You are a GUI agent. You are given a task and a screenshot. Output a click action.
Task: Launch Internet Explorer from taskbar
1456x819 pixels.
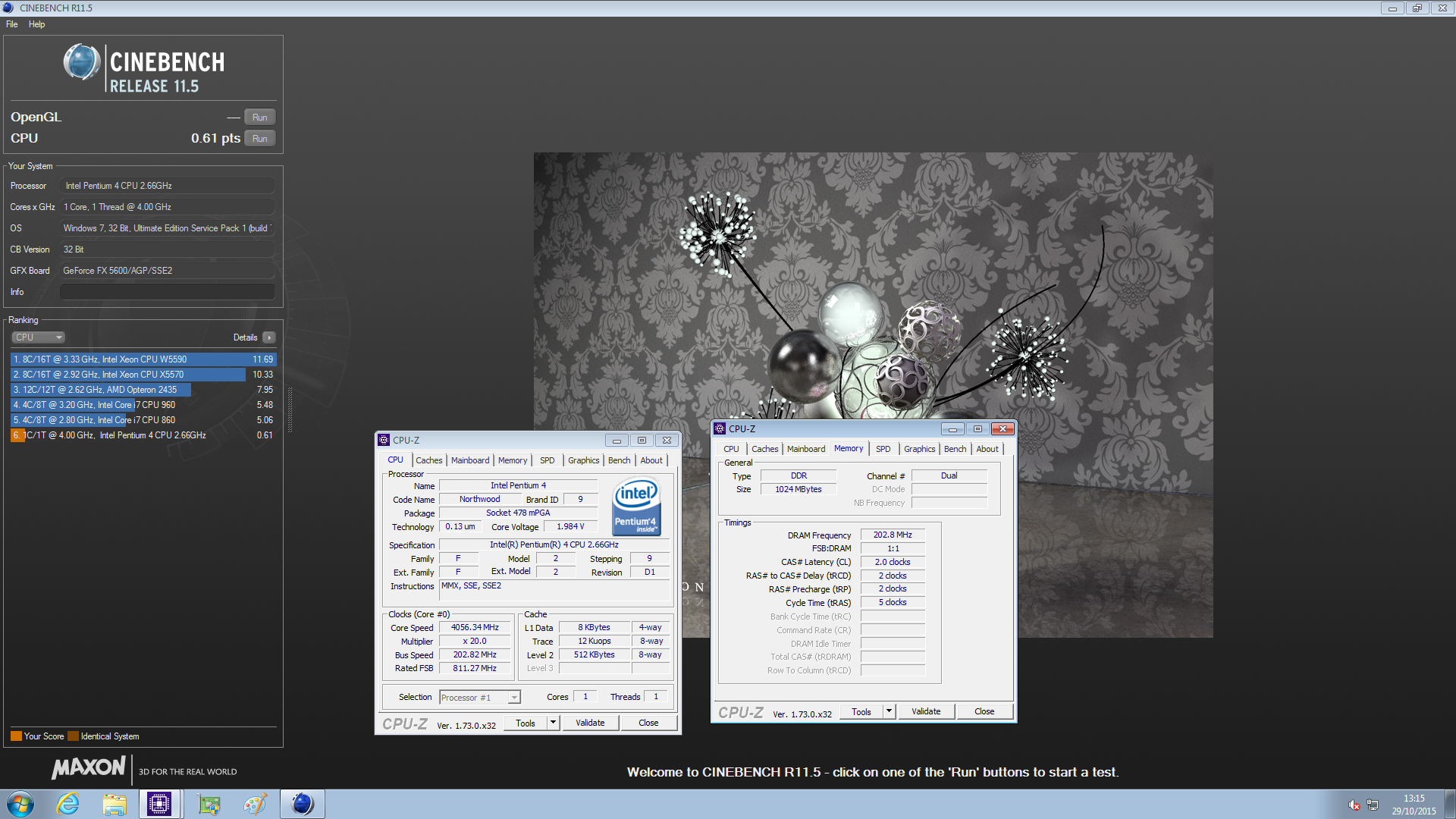(x=68, y=805)
